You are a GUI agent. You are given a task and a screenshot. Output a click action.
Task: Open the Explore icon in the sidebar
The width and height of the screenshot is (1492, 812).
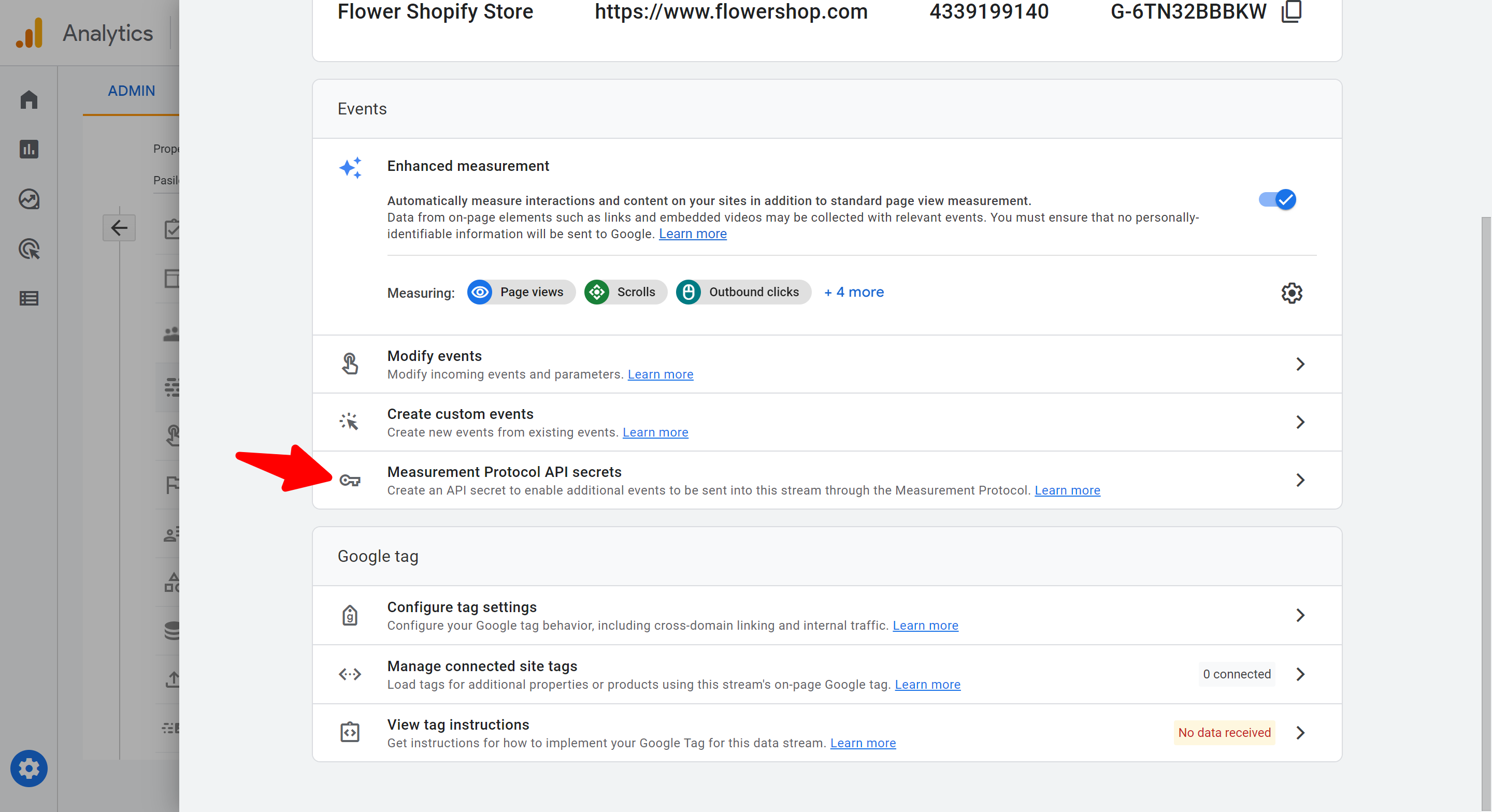pos(28,199)
